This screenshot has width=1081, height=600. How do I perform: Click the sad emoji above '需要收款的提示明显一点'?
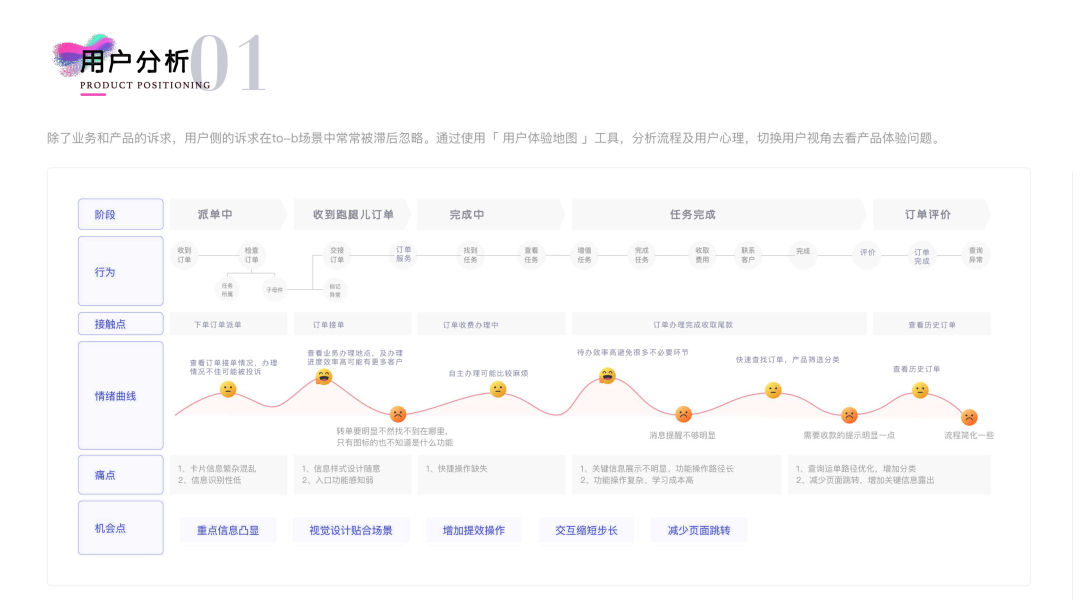coord(849,415)
